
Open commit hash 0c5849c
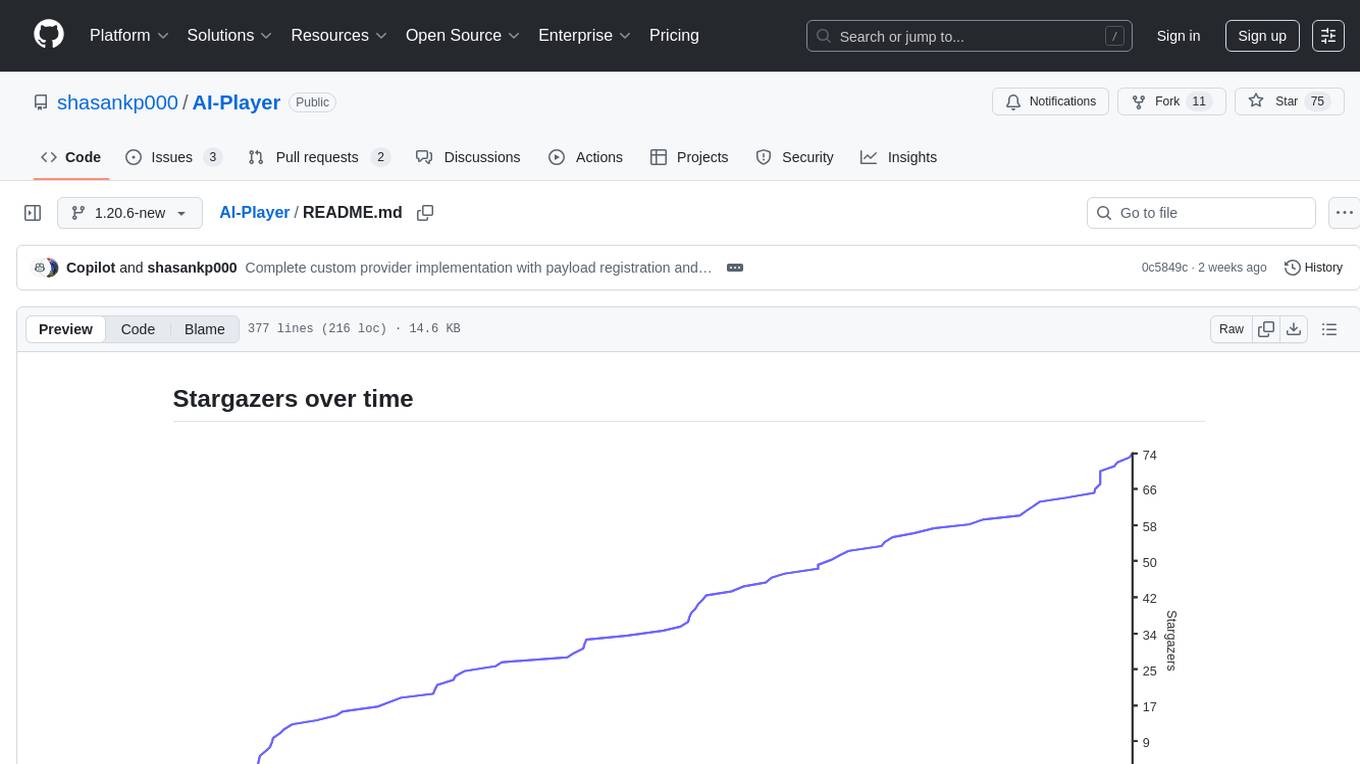click(x=1165, y=267)
